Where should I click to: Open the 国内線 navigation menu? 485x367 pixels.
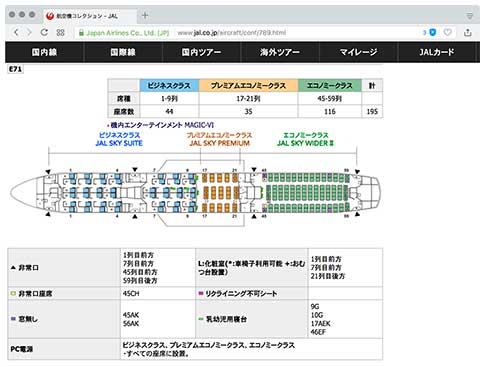[x=44, y=52]
